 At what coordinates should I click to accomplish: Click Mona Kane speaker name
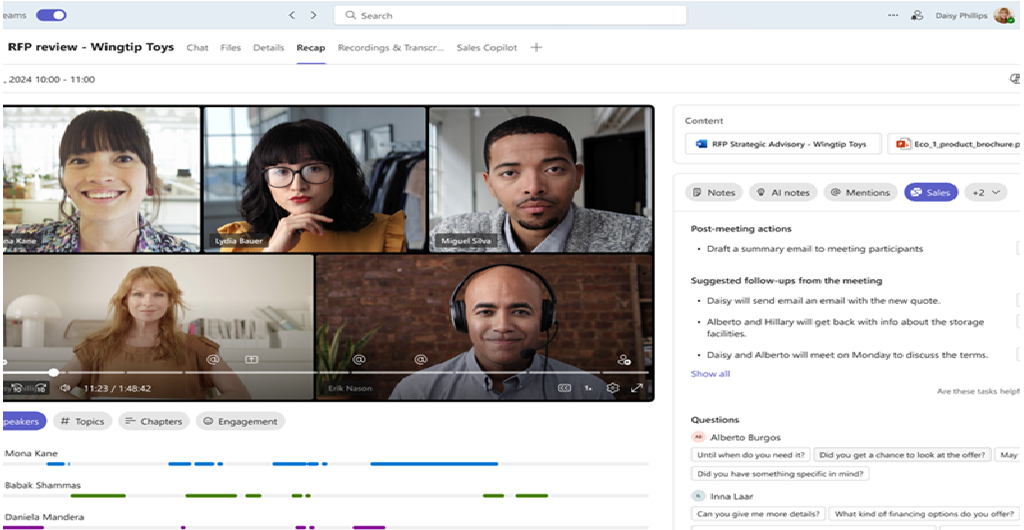(x=31, y=453)
